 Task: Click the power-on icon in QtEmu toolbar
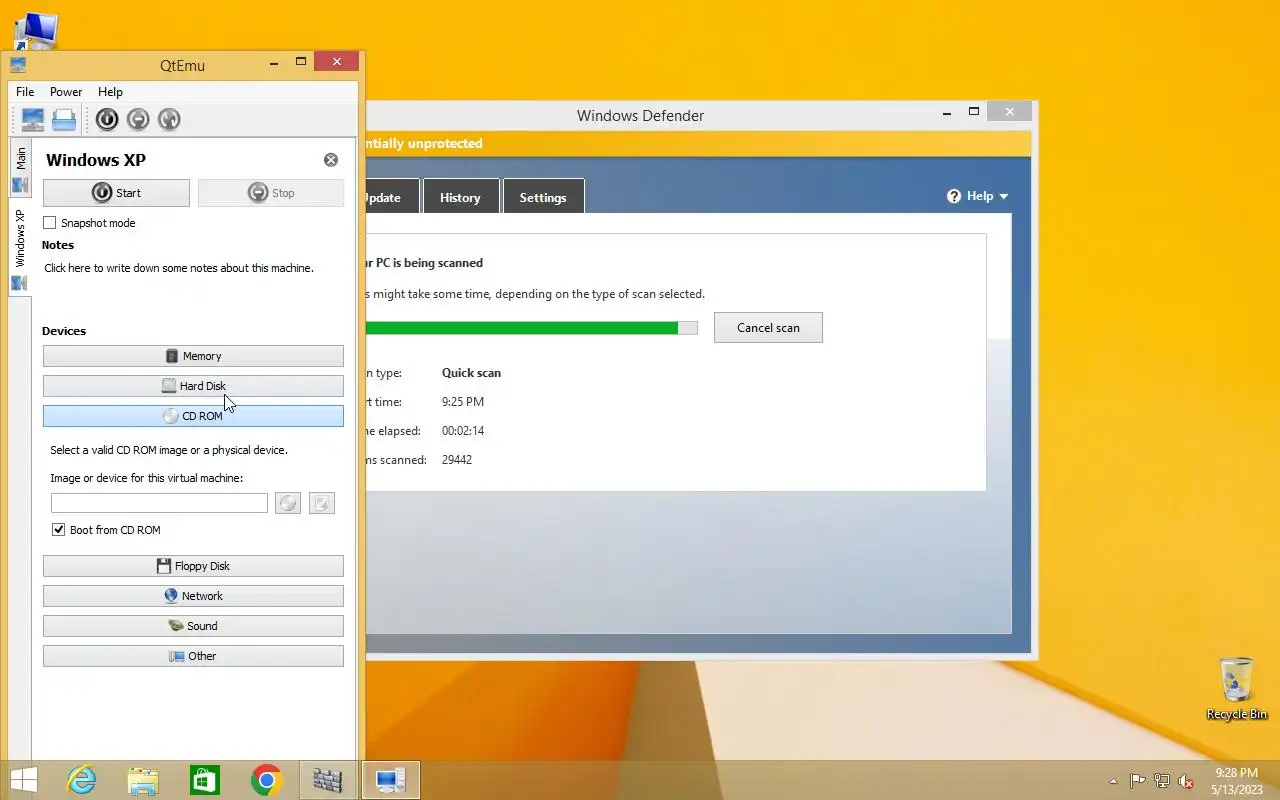coord(107,120)
